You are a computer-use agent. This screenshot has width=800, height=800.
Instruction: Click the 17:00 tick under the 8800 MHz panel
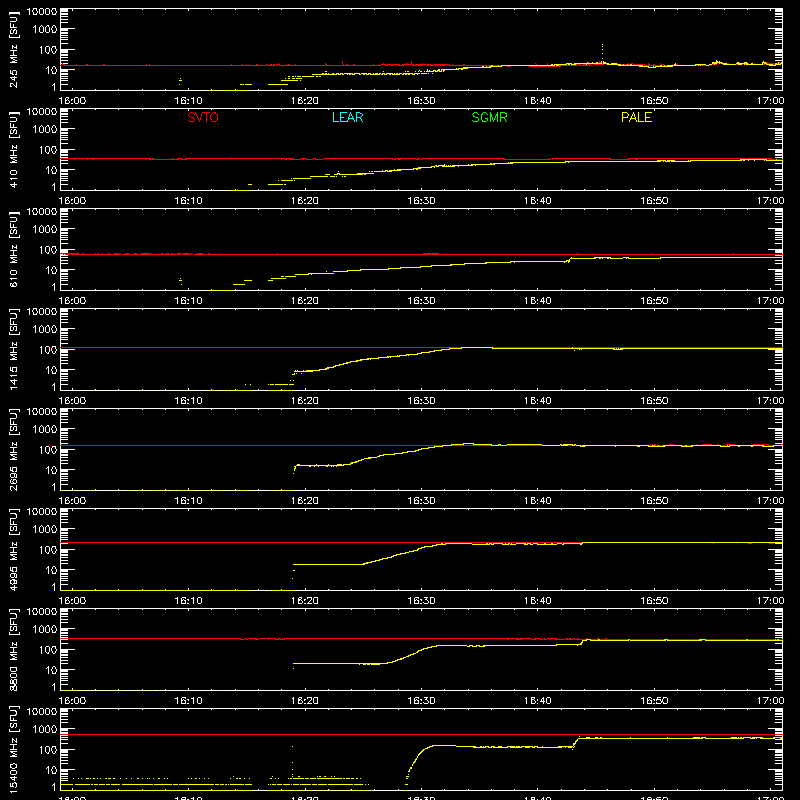(770, 701)
